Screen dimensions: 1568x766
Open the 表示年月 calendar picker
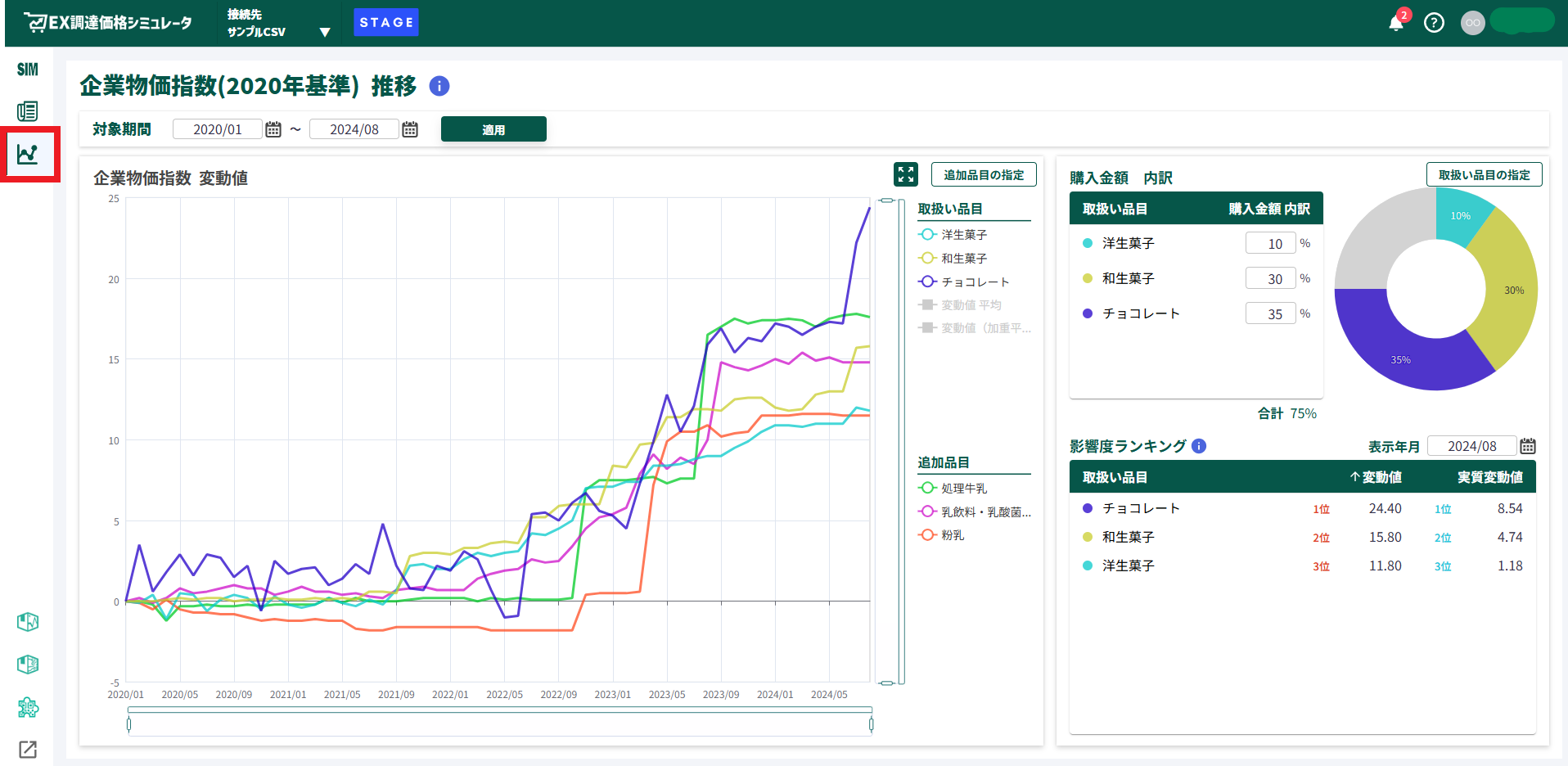pyautogui.click(x=1527, y=446)
